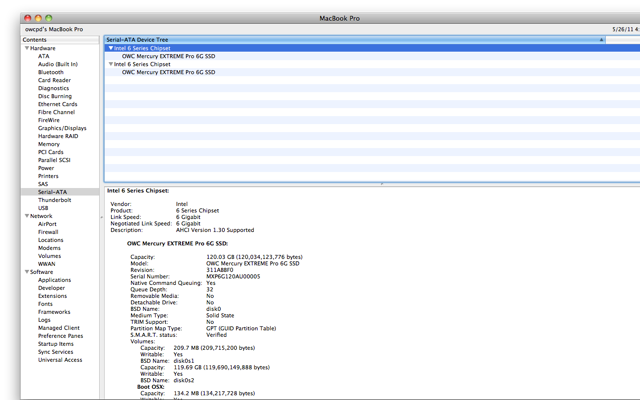
Task: Select Applications under Software
Action: point(54,280)
